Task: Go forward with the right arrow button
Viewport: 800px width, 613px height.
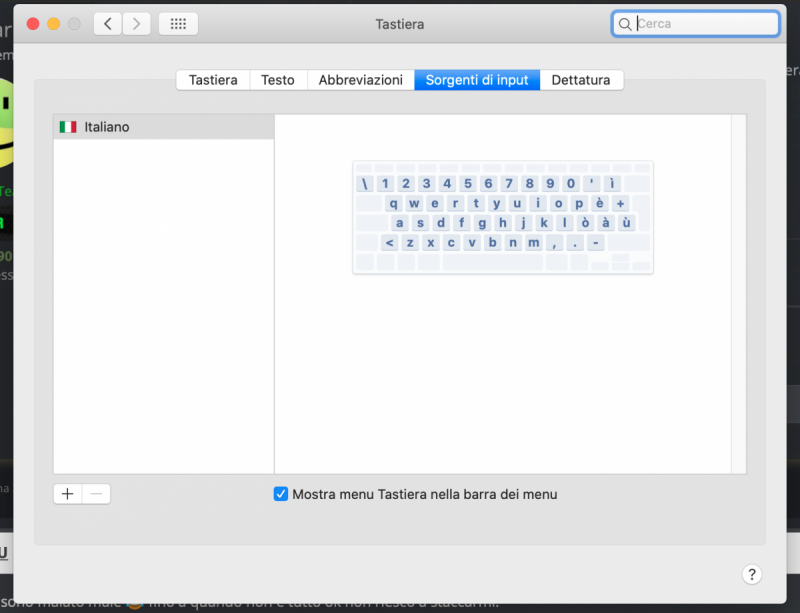Action: (136, 24)
